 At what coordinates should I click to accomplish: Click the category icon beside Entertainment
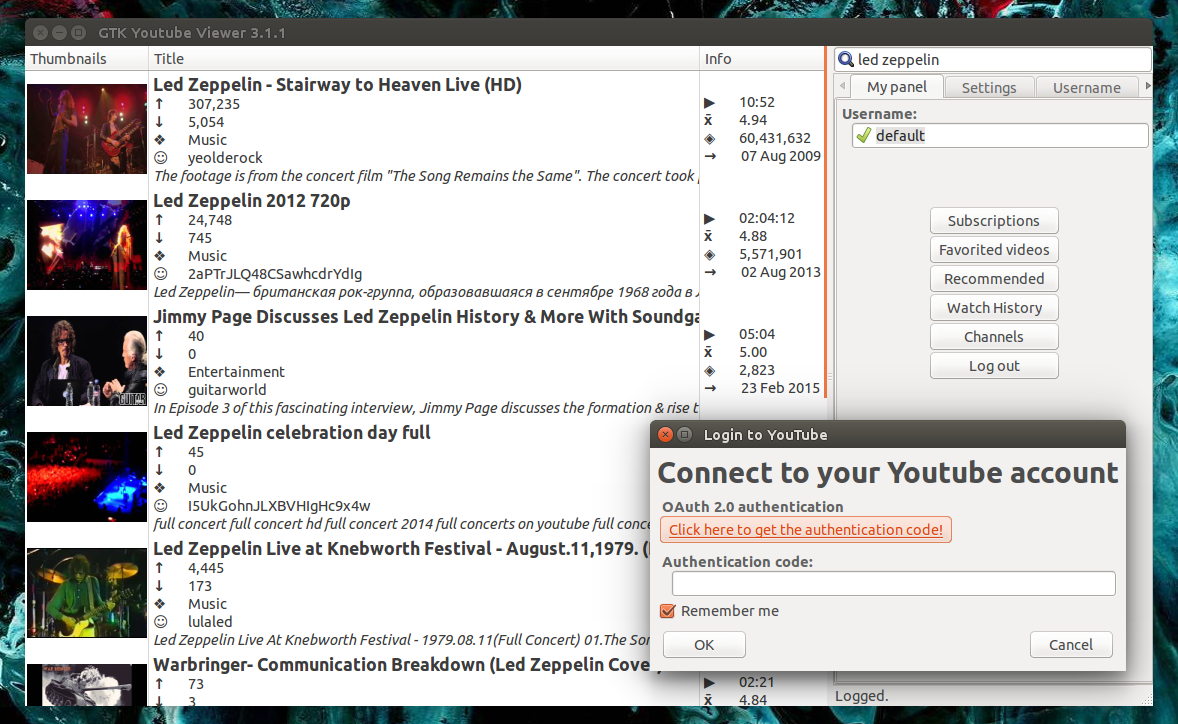pyautogui.click(x=159, y=372)
